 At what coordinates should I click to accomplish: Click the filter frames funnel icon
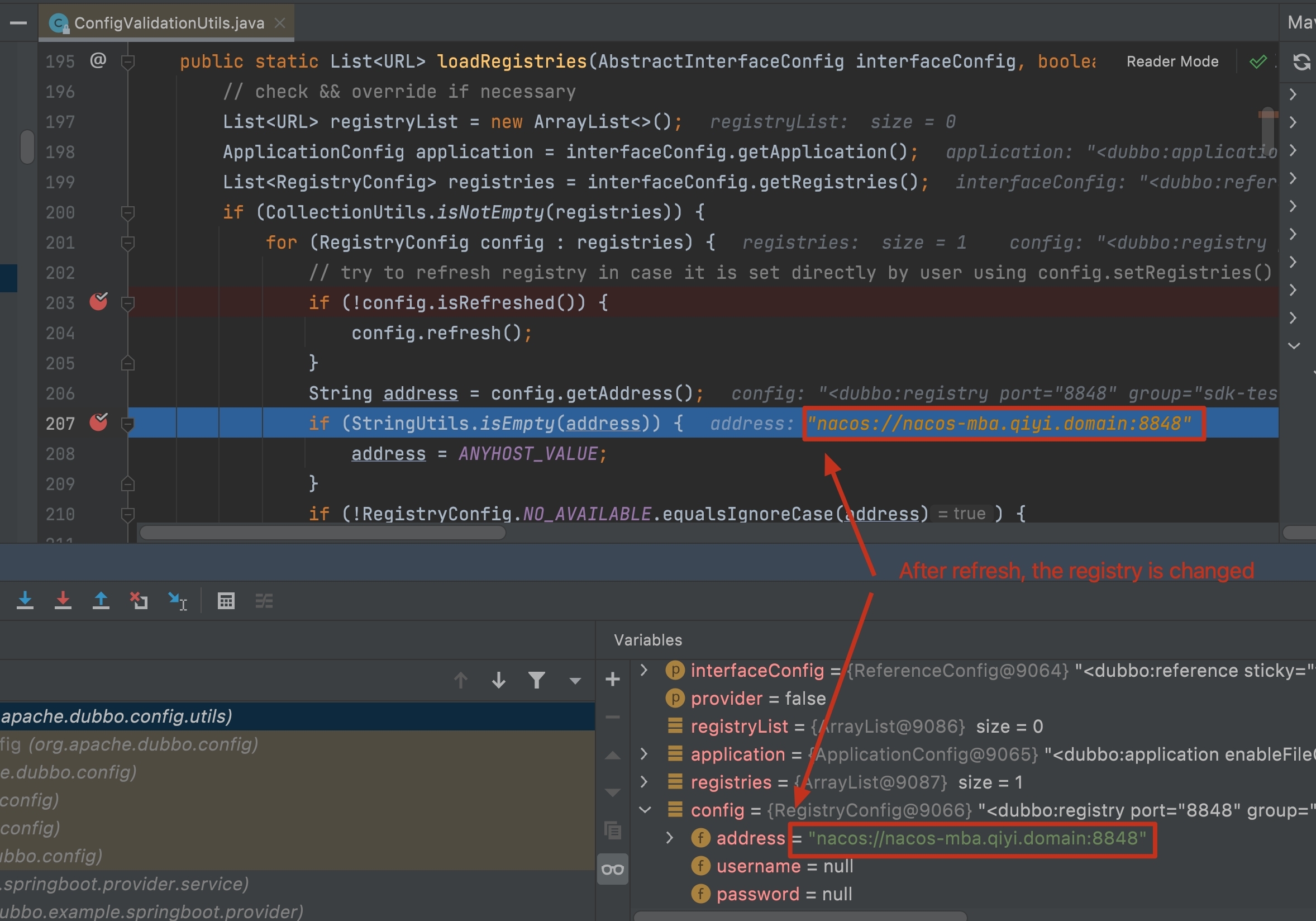pos(536,680)
